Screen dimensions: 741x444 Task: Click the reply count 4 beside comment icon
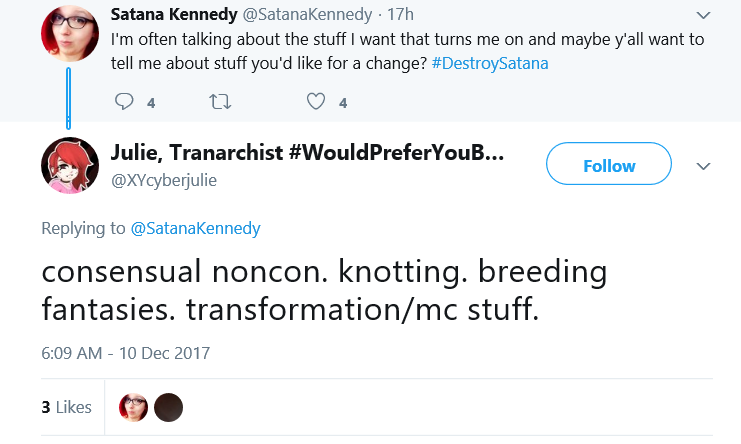pyautogui.click(x=151, y=103)
